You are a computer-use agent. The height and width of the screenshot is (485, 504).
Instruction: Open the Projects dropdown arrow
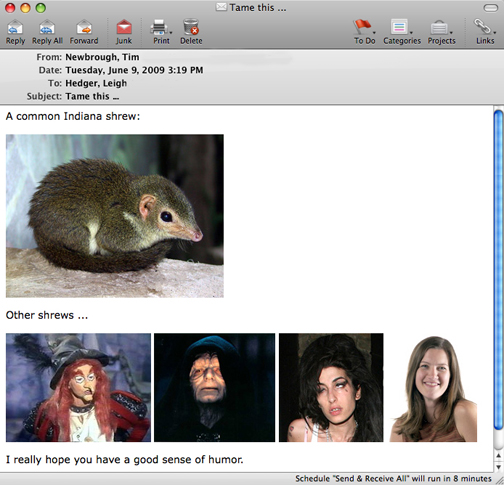[x=451, y=33]
